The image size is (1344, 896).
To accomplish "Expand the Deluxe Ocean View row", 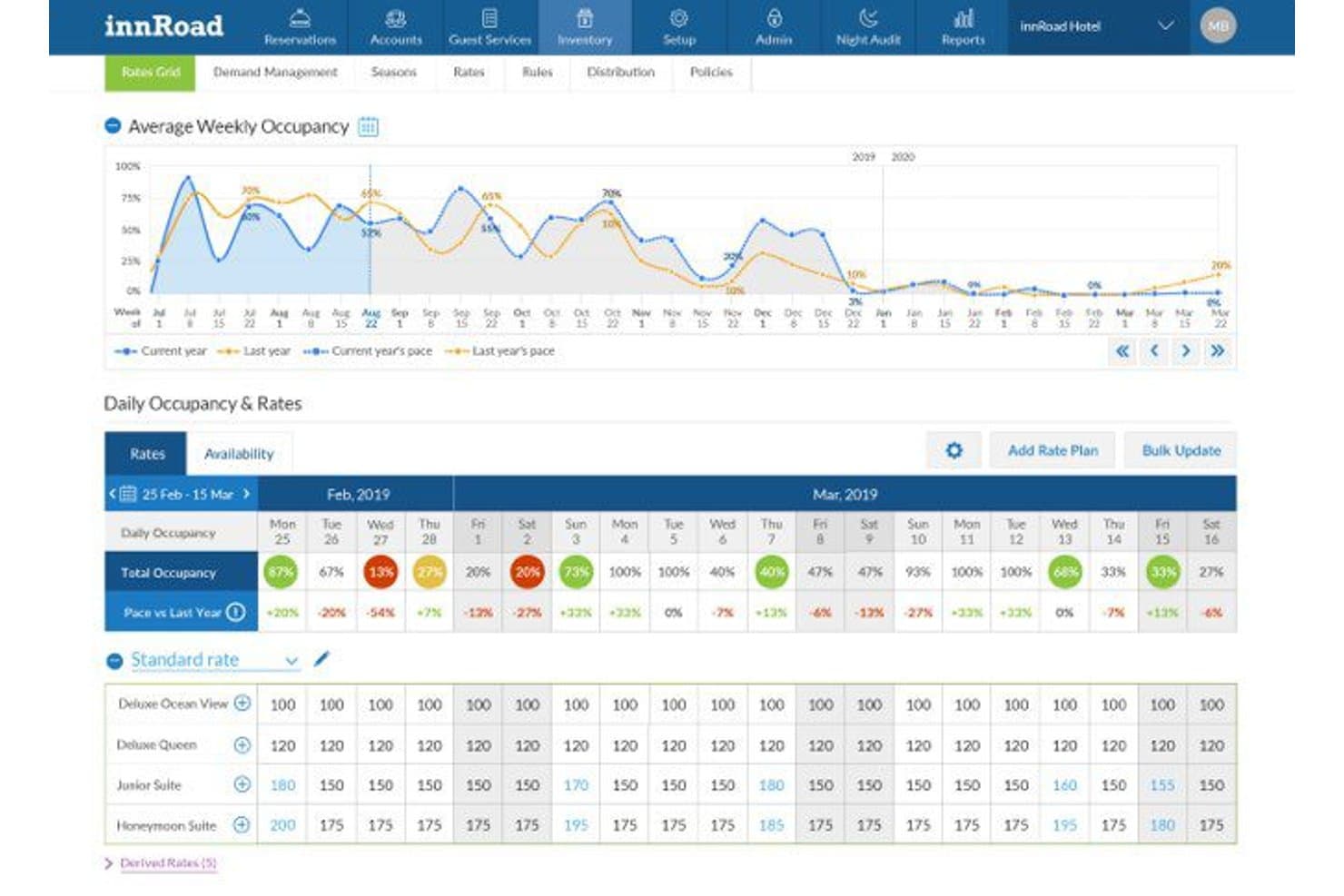I will pos(242,703).
